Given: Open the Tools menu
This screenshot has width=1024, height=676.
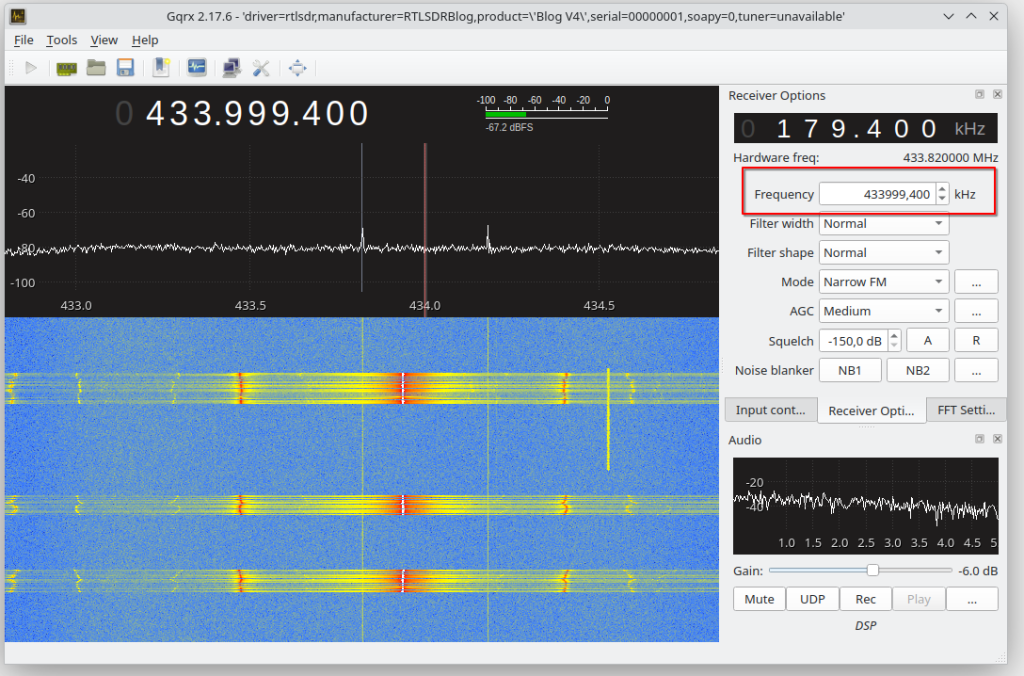Looking at the screenshot, I should 61,40.
